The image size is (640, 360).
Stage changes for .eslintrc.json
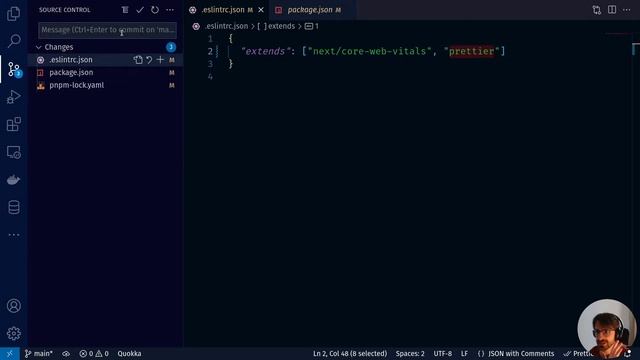(160, 60)
